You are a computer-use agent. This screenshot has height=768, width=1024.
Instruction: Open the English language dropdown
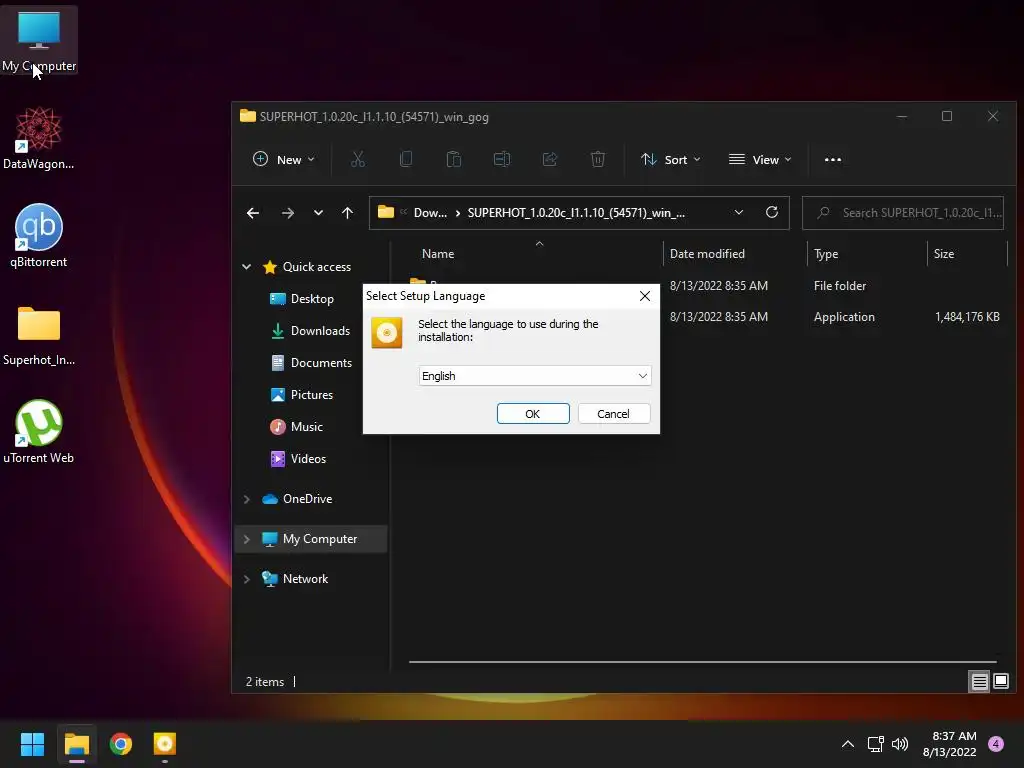[534, 376]
